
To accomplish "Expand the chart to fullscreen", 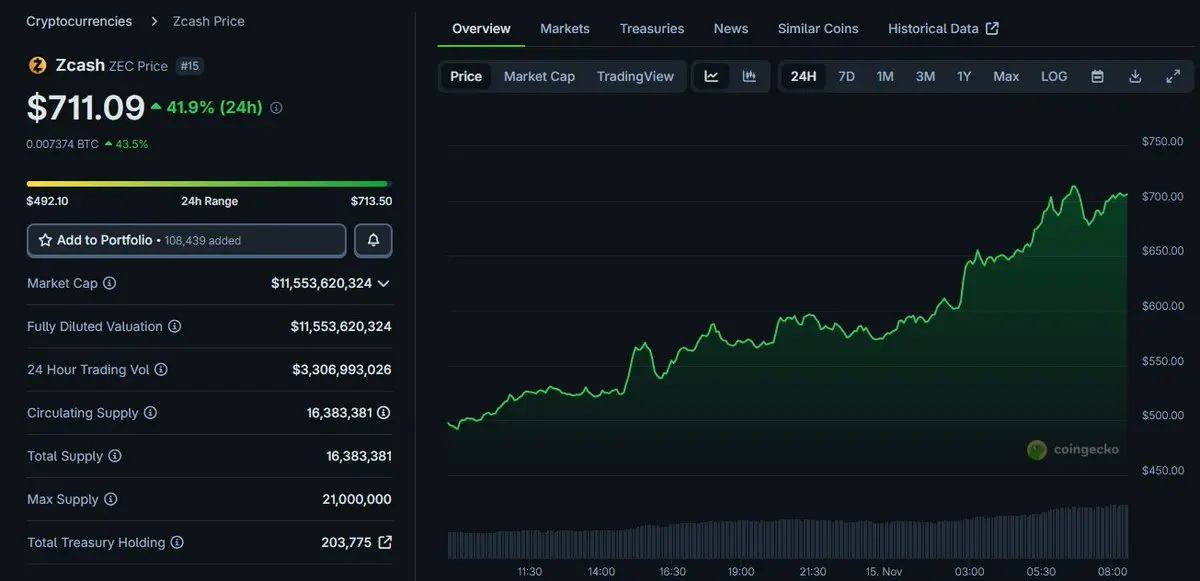I will [x=1173, y=76].
